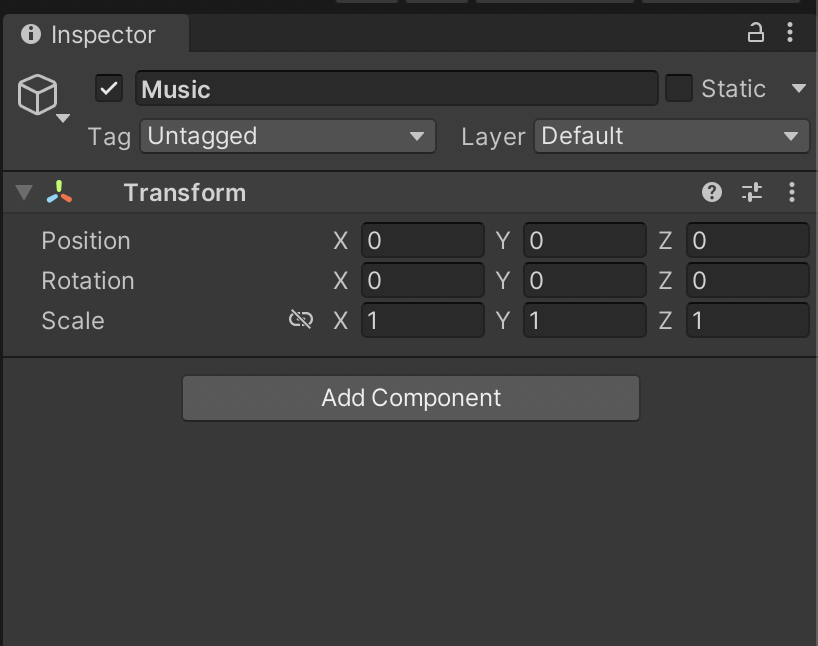Uncheck the Music object active checkbox
The width and height of the screenshot is (818, 646).
109,88
